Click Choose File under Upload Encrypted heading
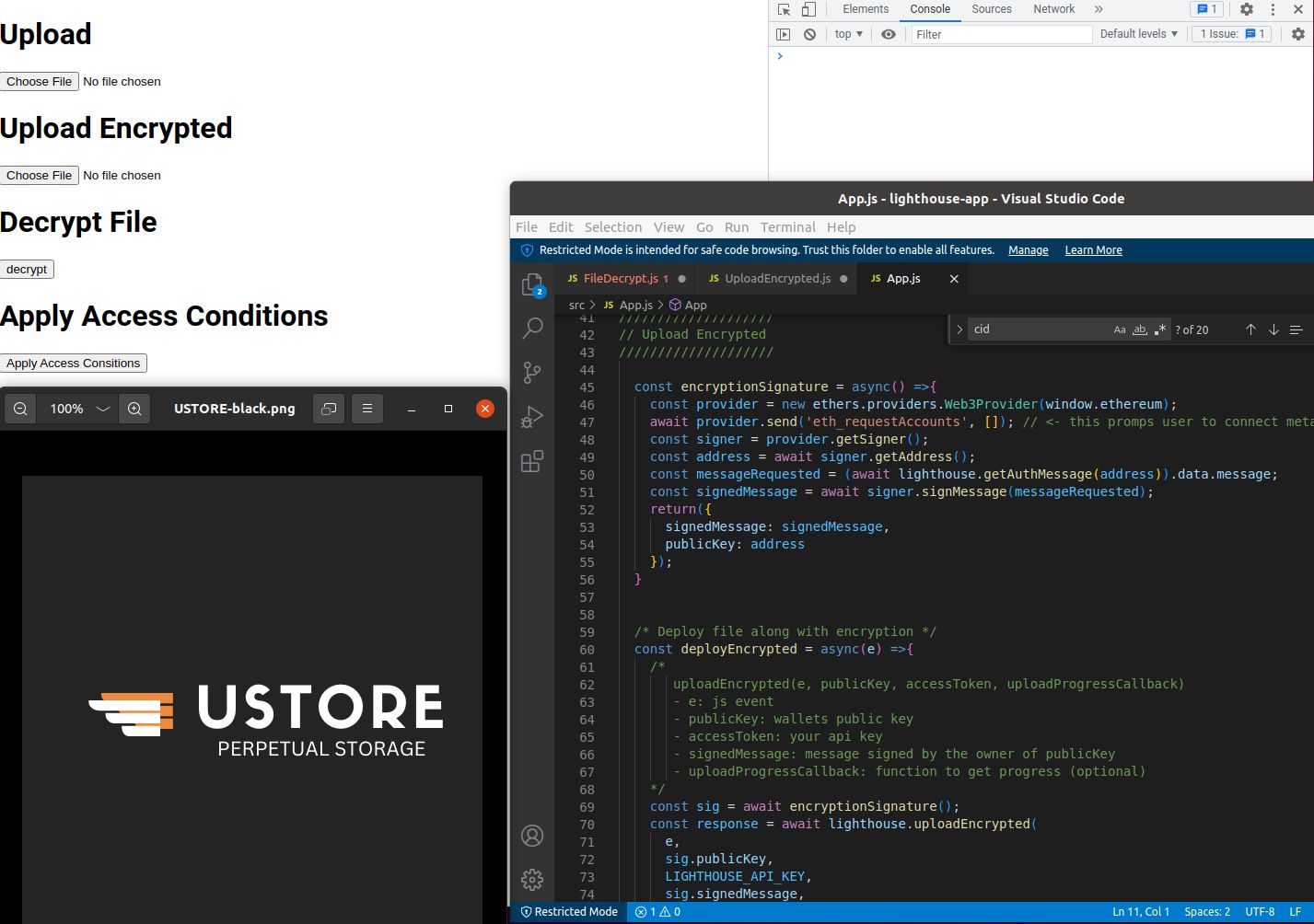 point(40,176)
